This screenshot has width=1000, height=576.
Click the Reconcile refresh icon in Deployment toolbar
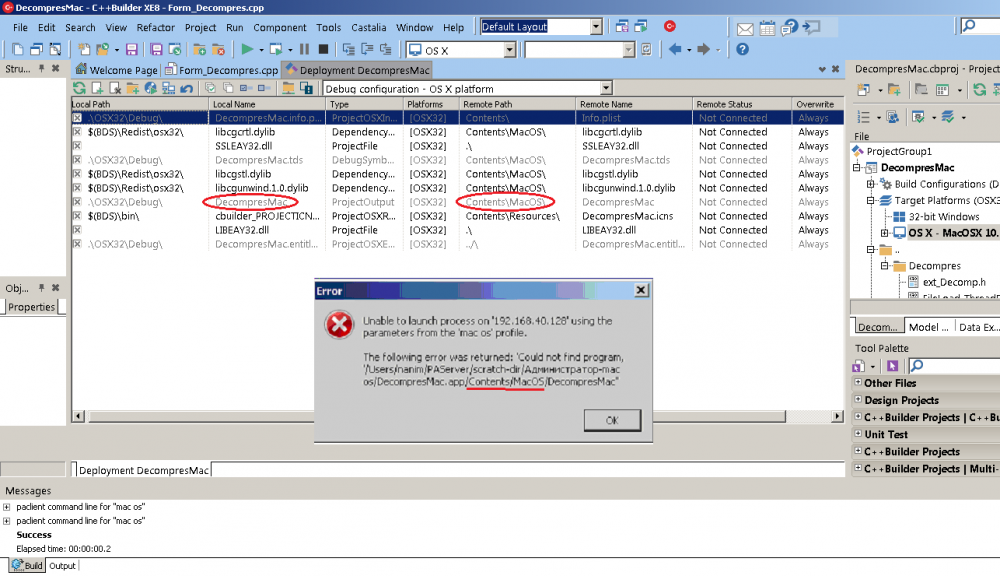79,88
